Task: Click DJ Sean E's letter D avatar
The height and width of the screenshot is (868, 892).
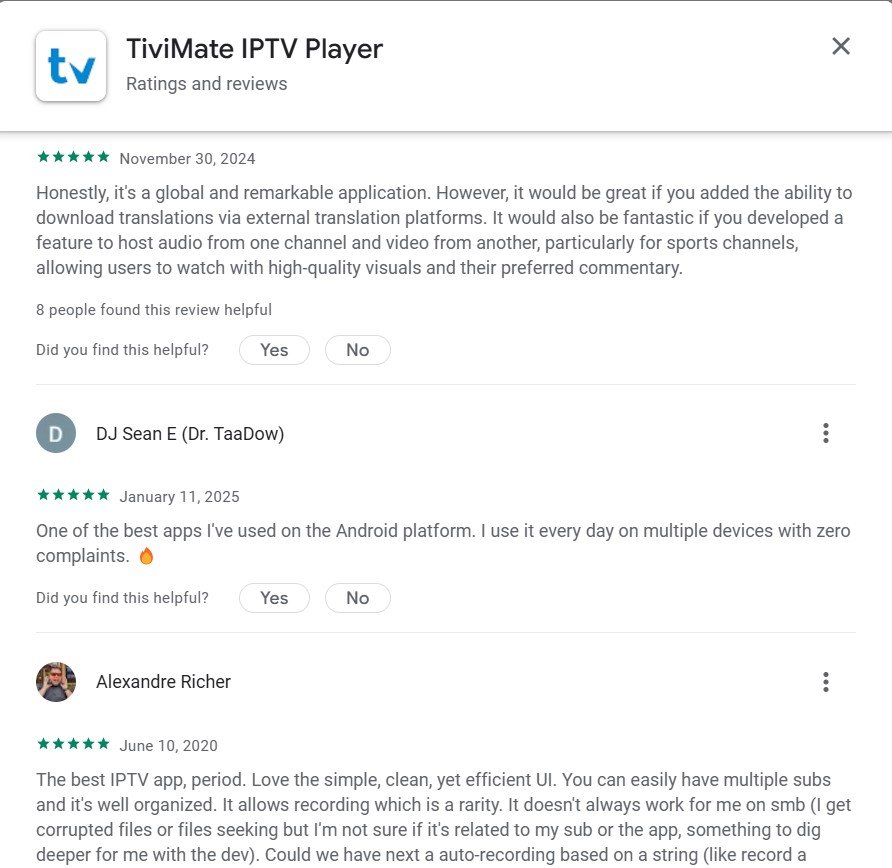Action: point(56,433)
